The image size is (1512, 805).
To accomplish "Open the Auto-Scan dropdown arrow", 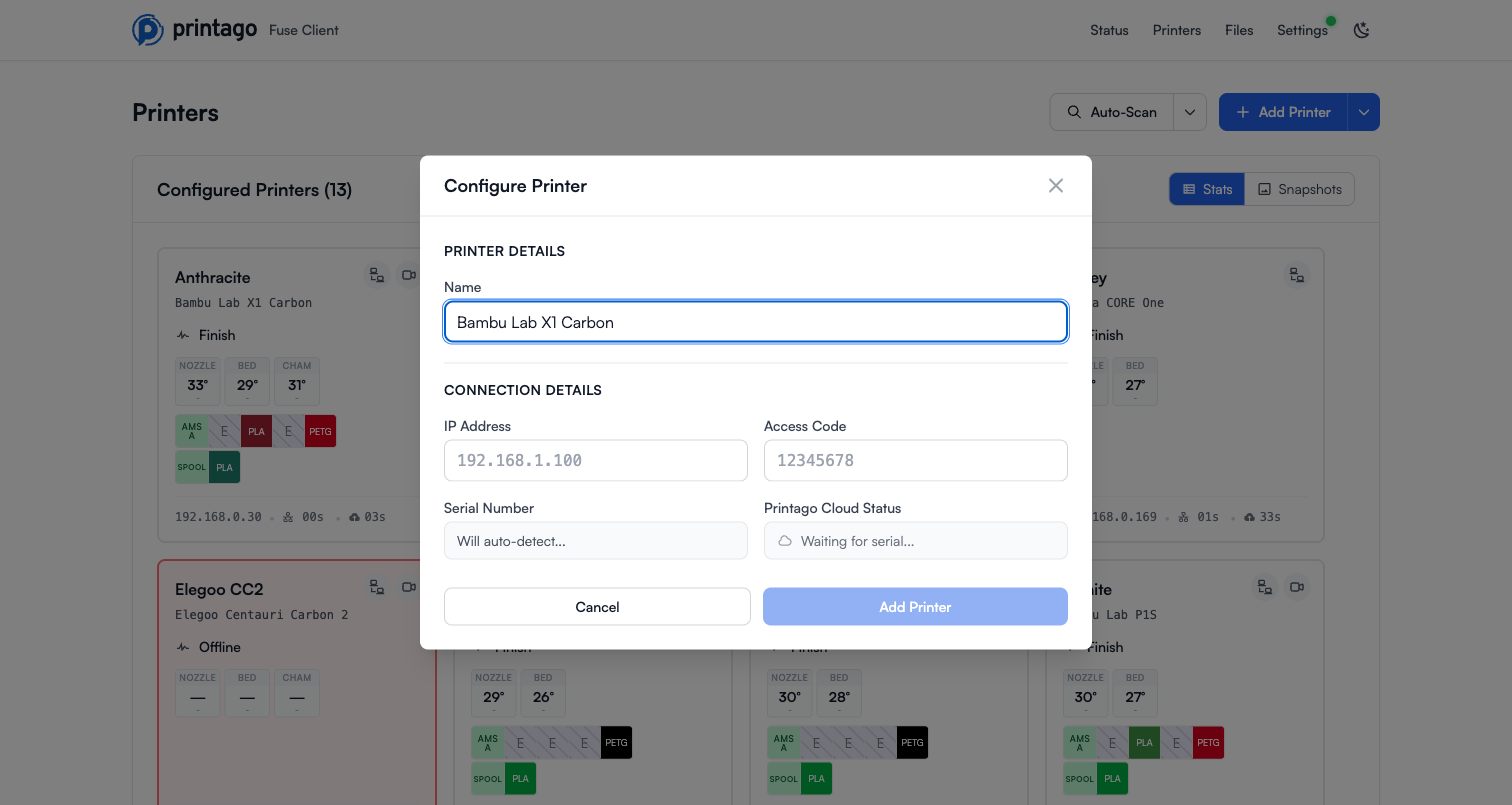I will (x=1190, y=112).
